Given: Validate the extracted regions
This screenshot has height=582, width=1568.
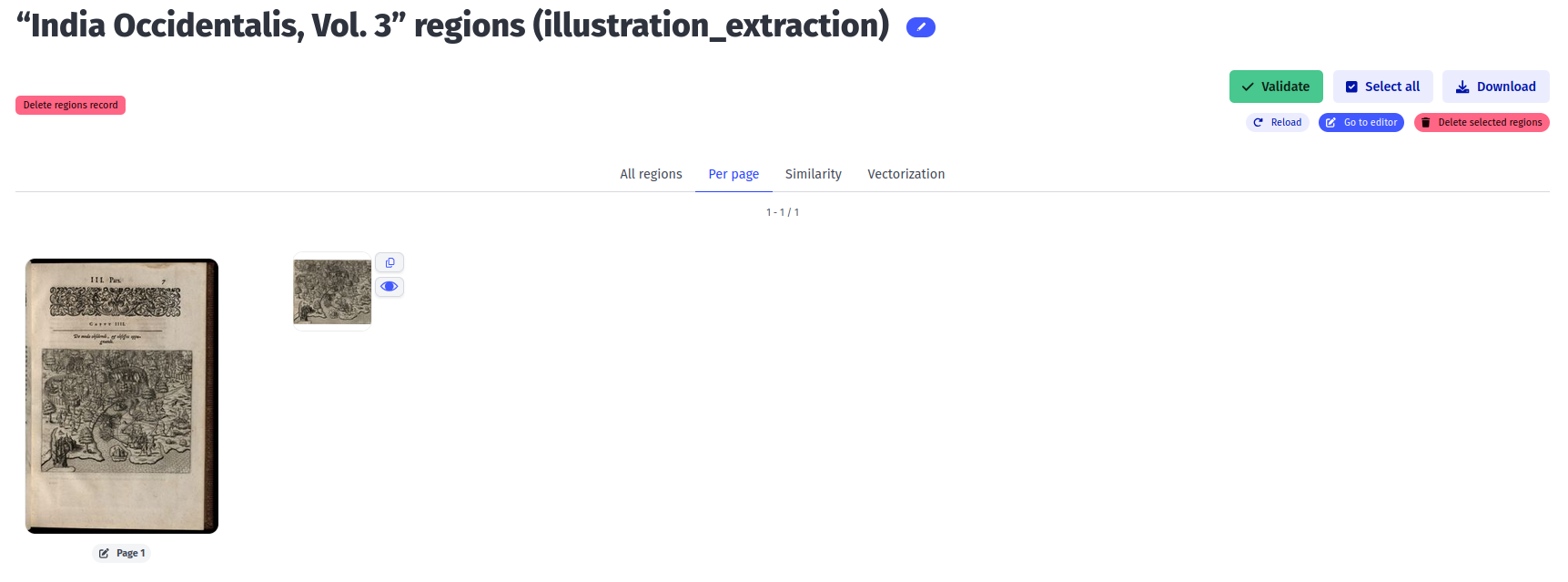Looking at the screenshot, I should tap(1276, 87).
